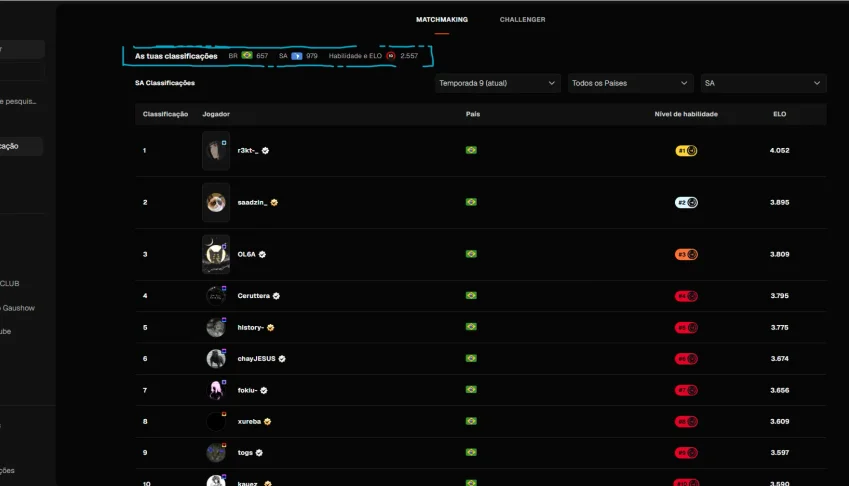Click the red skill badge in fokiu- row
The height and width of the screenshot is (486, 849).
(x=686, y=390)
